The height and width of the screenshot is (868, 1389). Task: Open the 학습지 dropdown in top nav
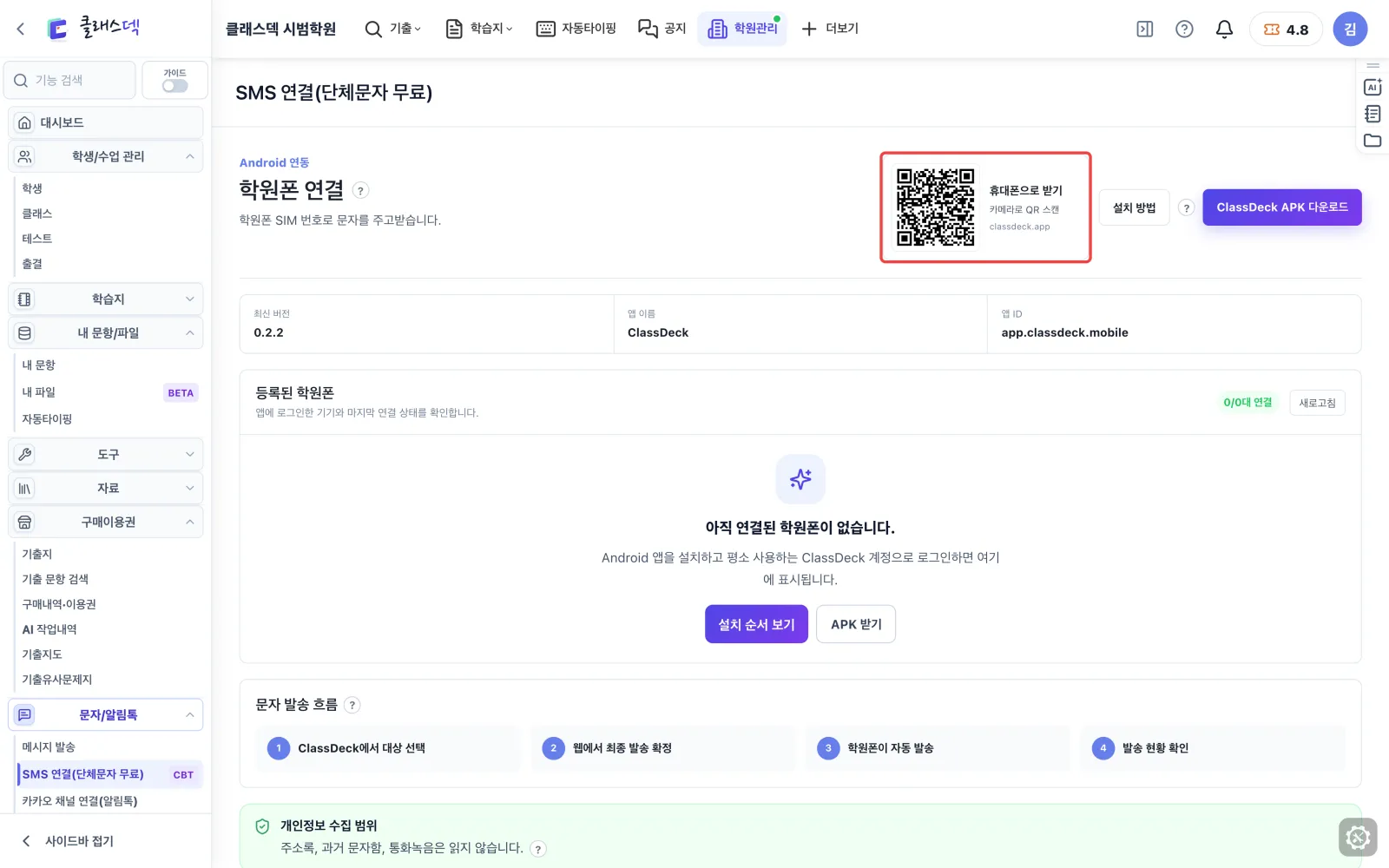point(479,29)
